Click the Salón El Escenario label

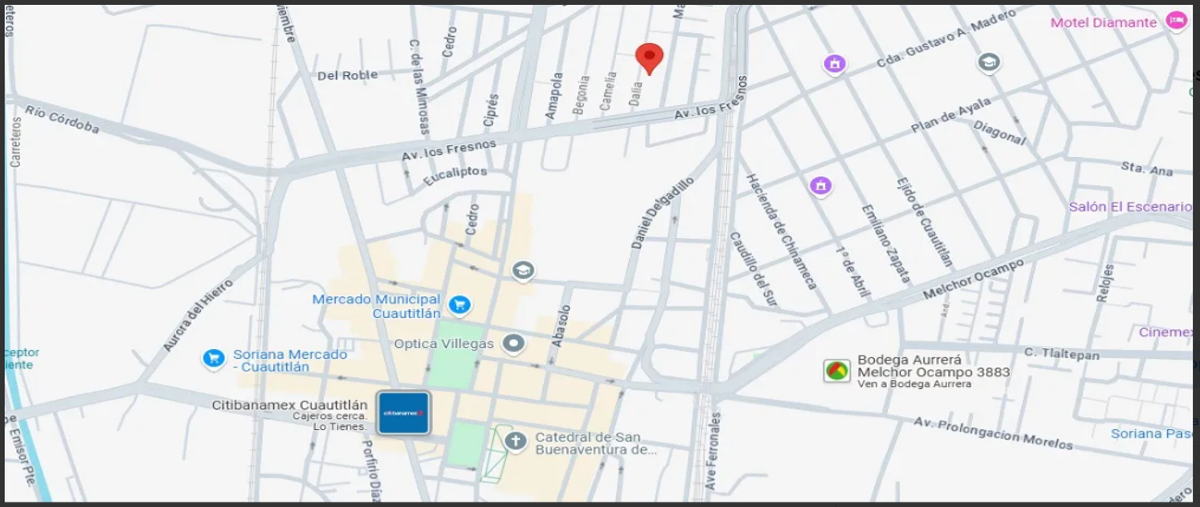(1131, 207)
